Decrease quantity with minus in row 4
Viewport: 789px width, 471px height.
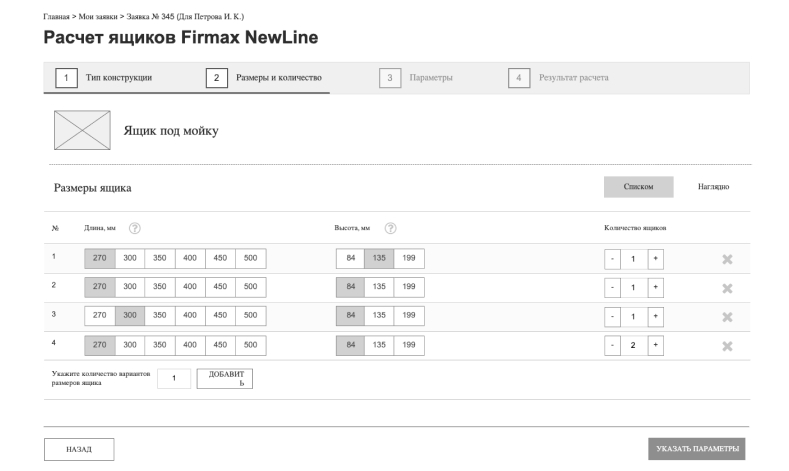612,345
